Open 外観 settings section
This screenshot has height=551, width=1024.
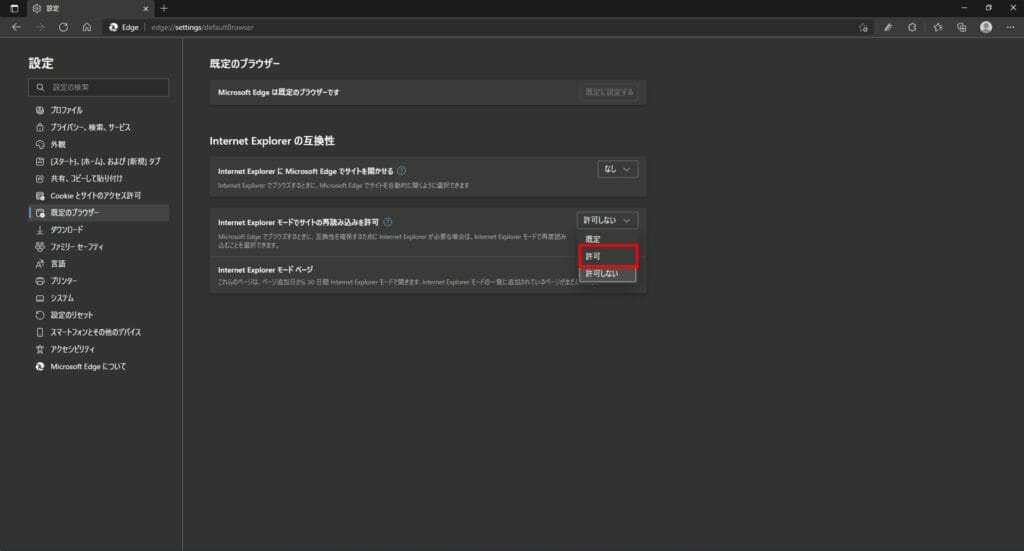[x=99, y=144]
